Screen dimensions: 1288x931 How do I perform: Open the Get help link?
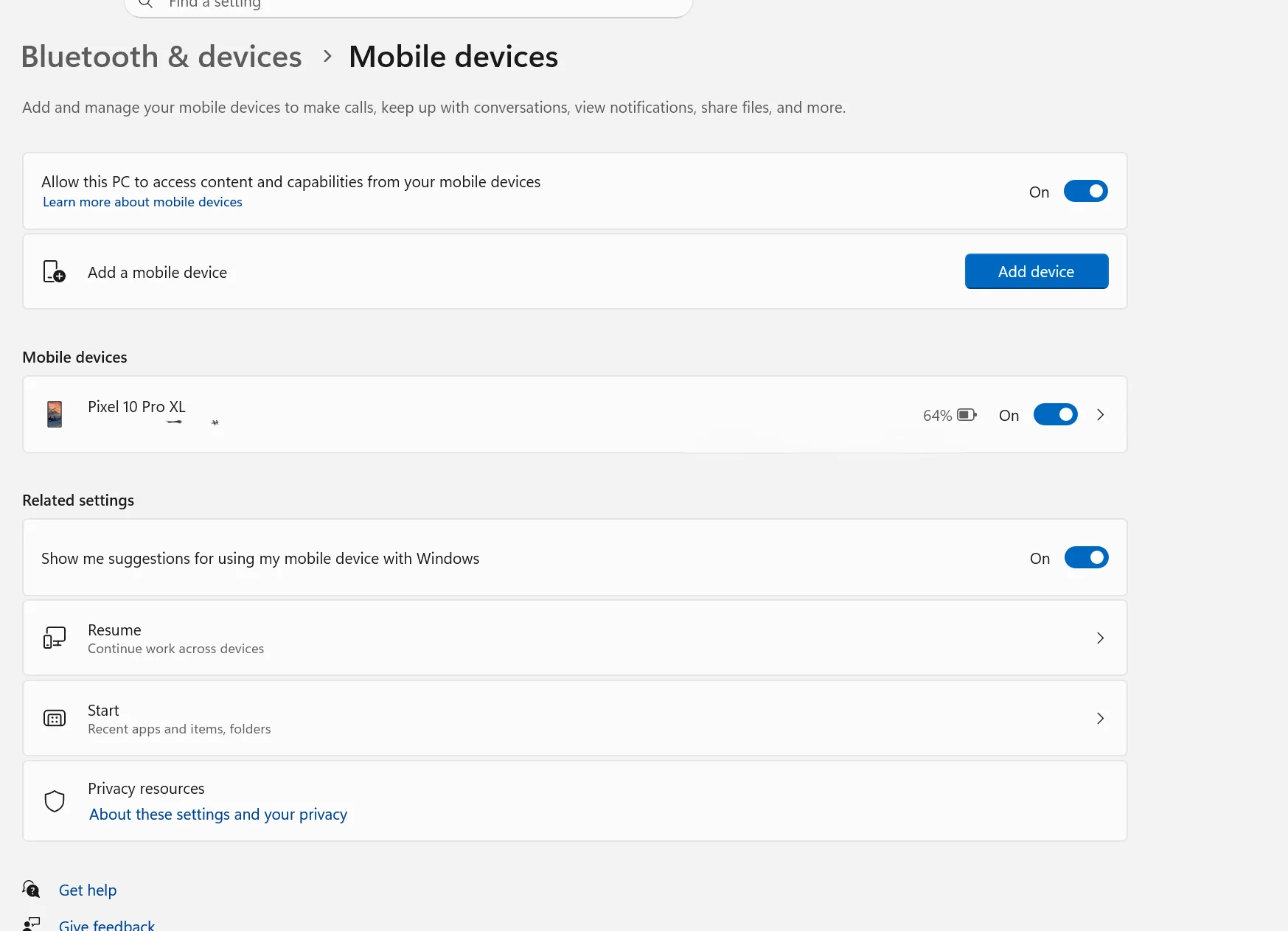88,890
